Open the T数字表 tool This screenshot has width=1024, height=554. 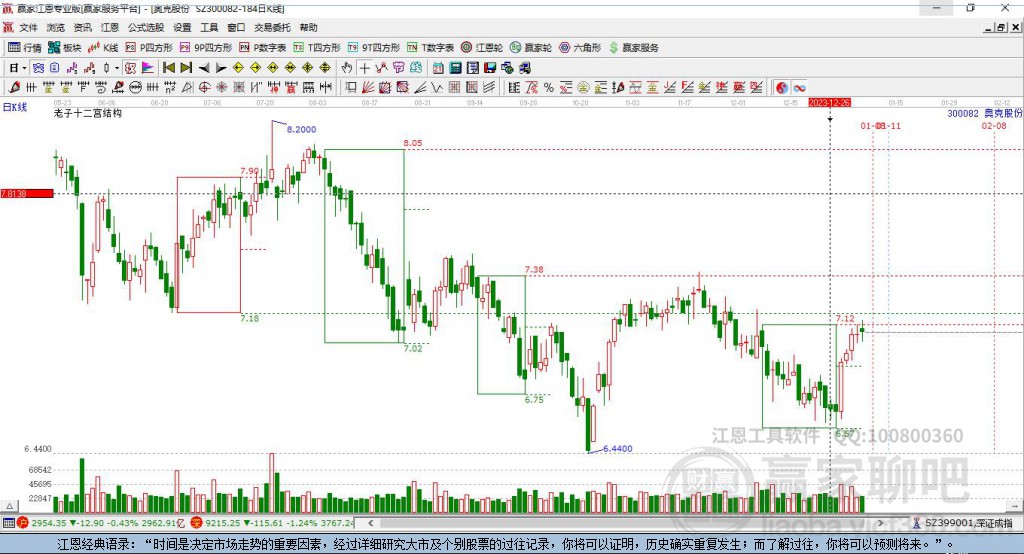(430, 48)
